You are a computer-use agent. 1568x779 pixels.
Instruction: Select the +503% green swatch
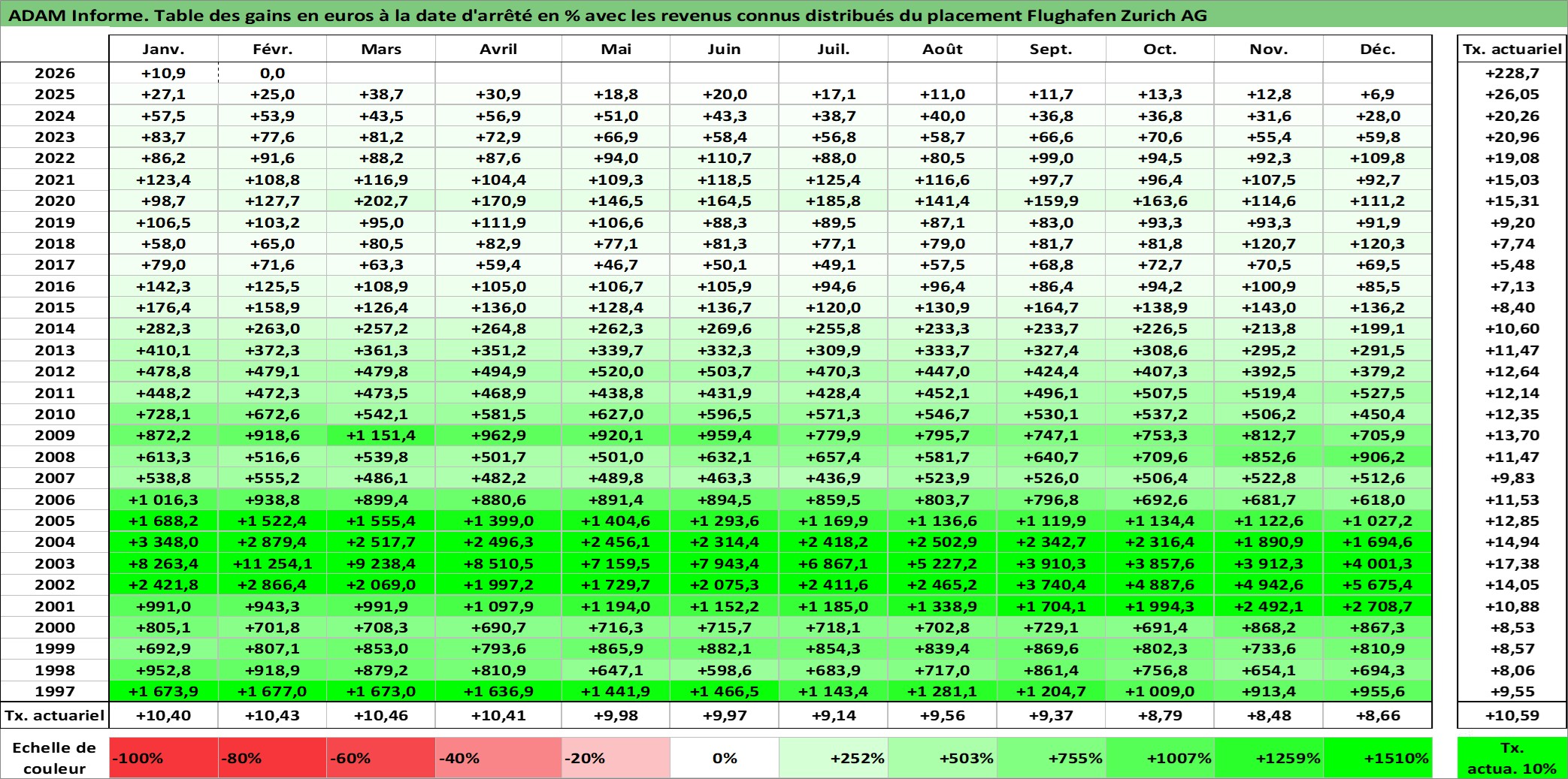943,758
